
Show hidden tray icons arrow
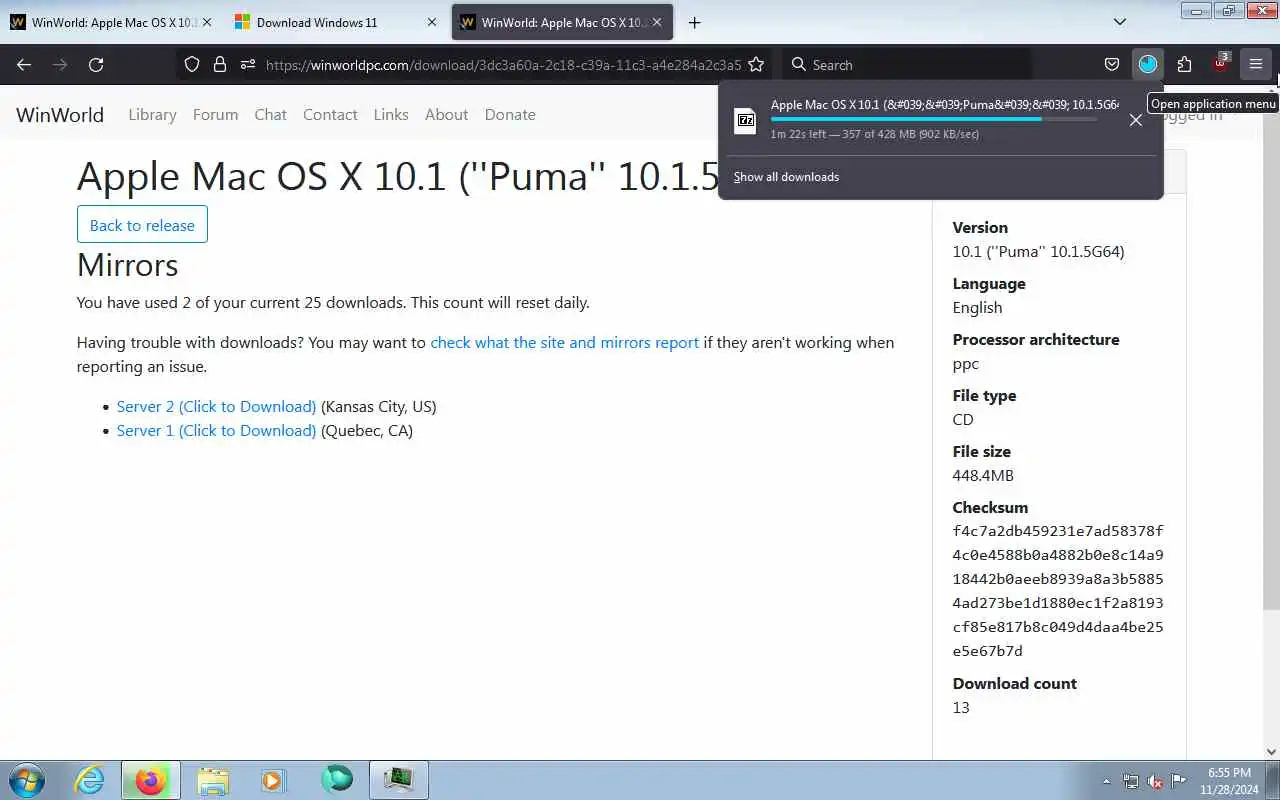tap(1106, 781)
